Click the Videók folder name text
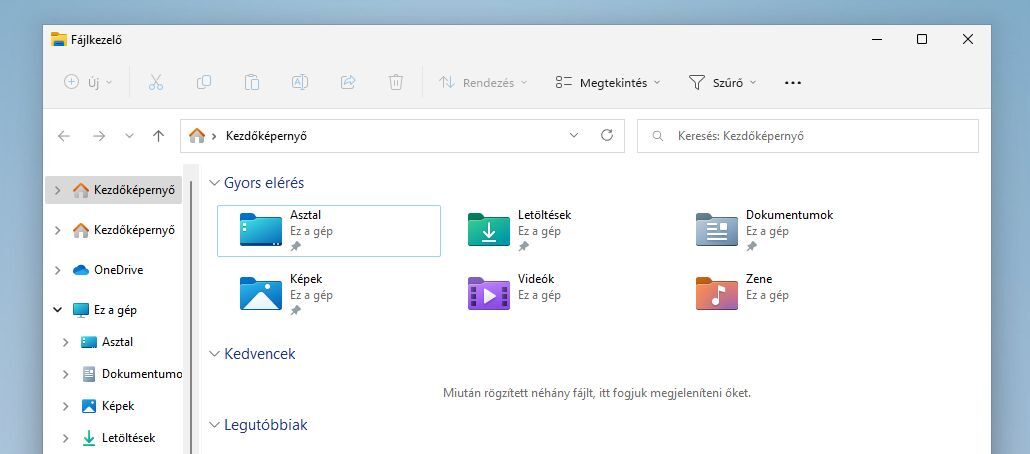Image resolution: width=1030 pixels, height=454 pixels. pos(536,279)
